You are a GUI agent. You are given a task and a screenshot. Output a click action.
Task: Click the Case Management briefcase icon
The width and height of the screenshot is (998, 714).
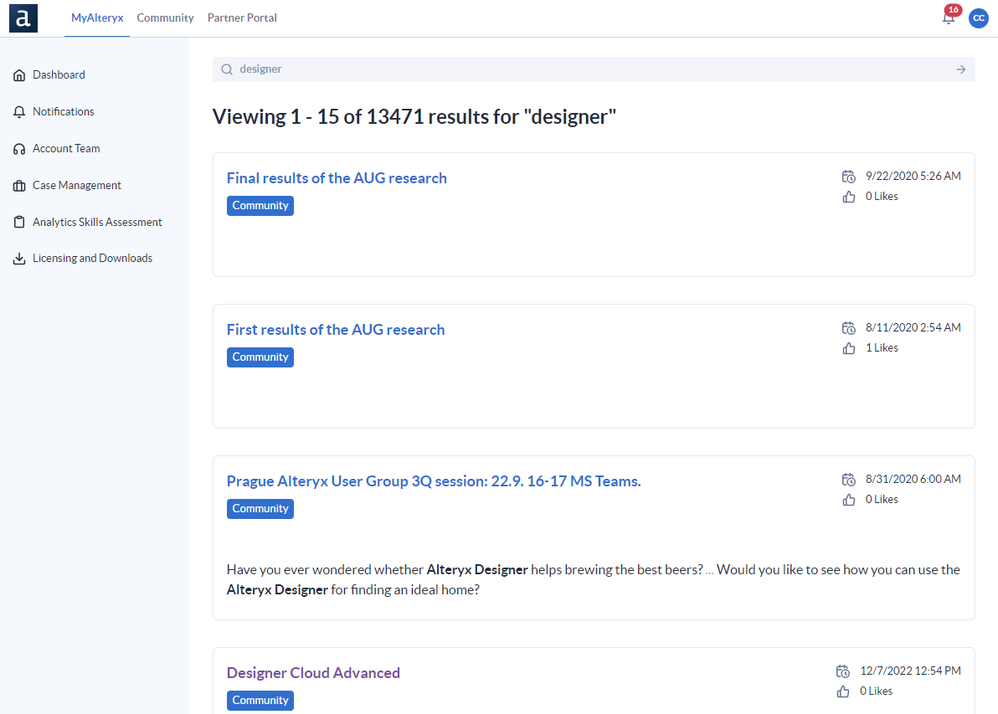point(19,186)
